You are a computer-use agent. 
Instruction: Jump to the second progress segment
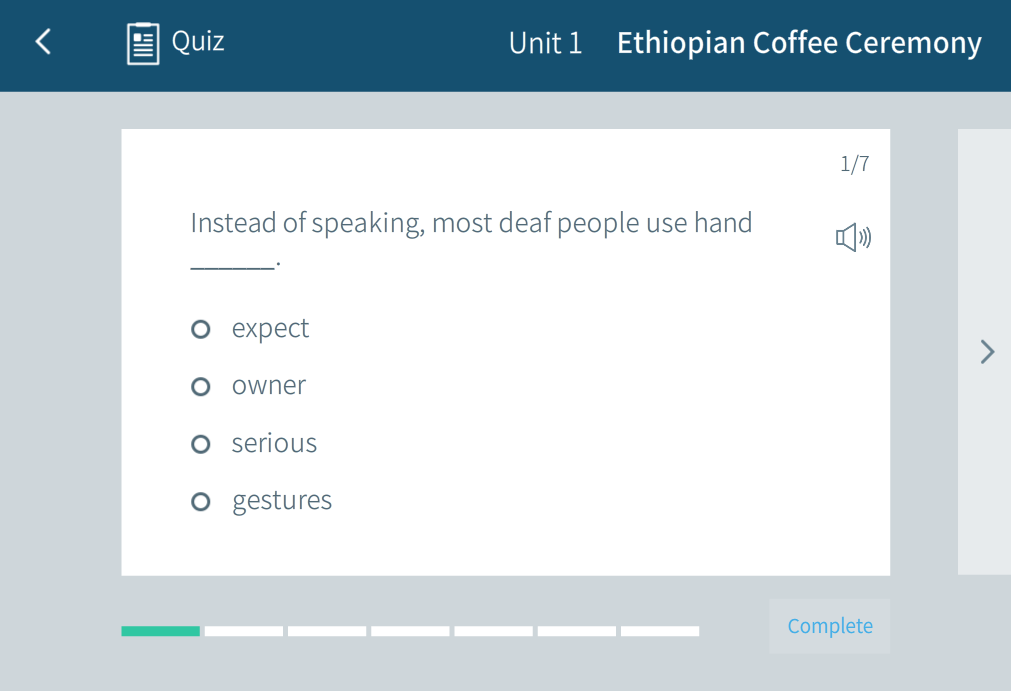244,631
